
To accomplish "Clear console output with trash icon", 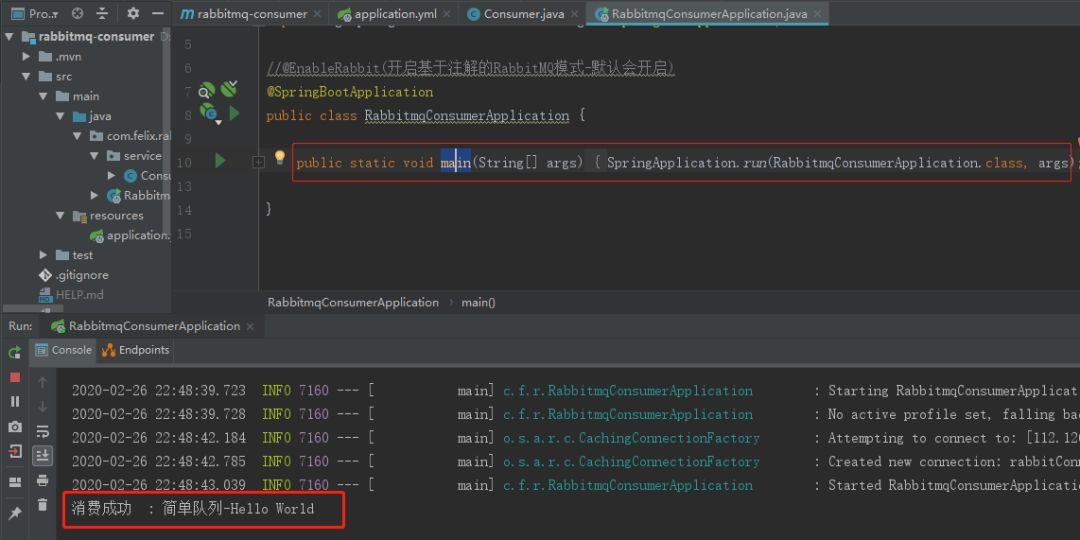I will (42, 505).
